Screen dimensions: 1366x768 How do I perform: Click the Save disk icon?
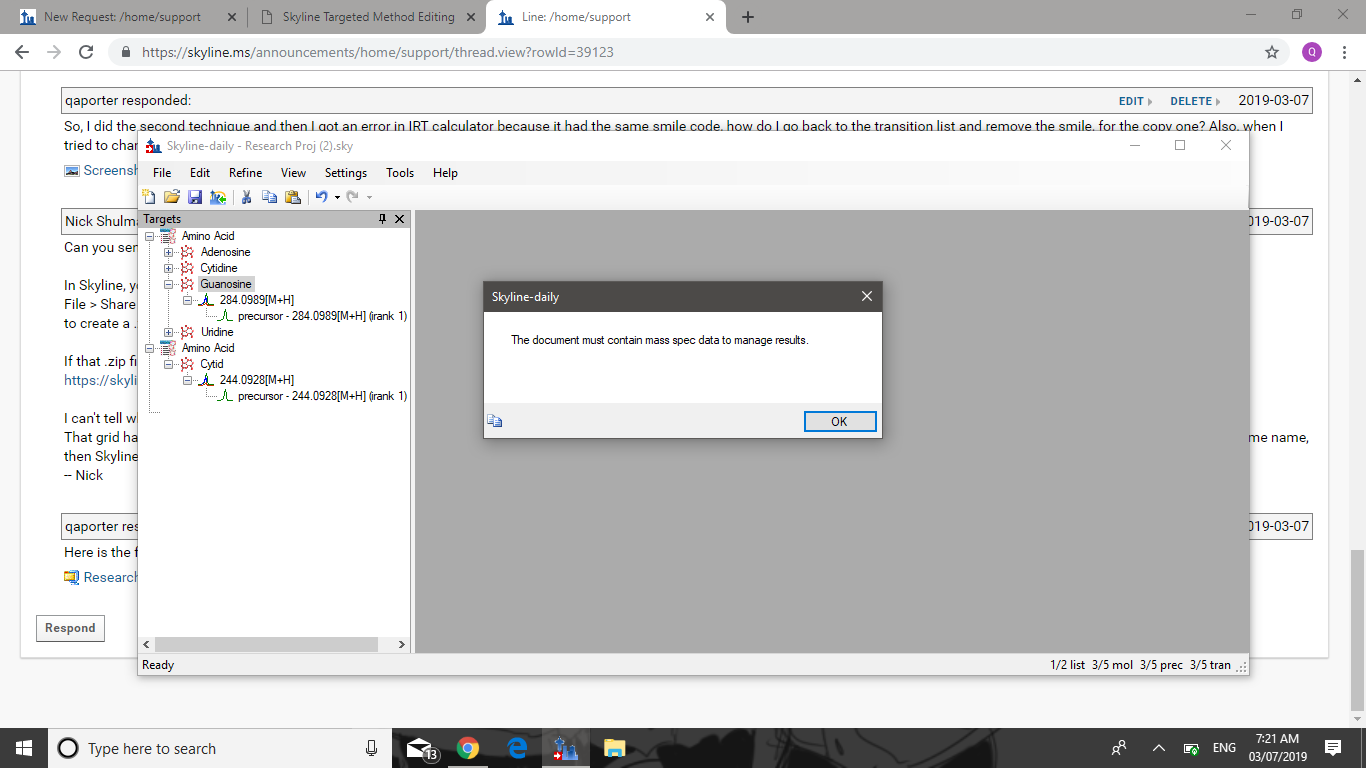195,197
